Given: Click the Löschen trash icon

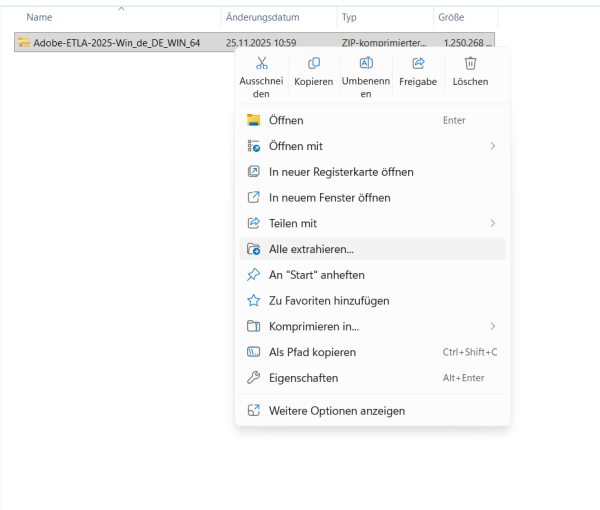Looking at the screenshot, I should [x=470, y=63].
